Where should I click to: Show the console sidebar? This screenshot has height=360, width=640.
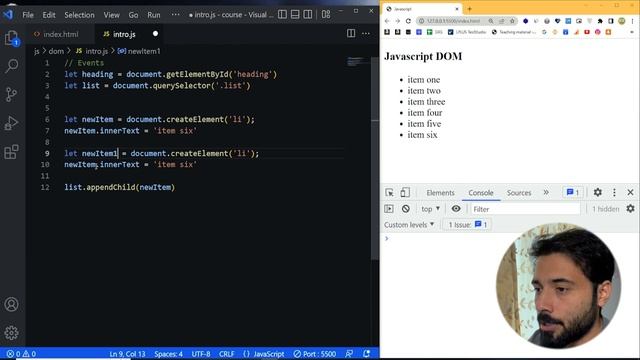(x=389, y=209)
